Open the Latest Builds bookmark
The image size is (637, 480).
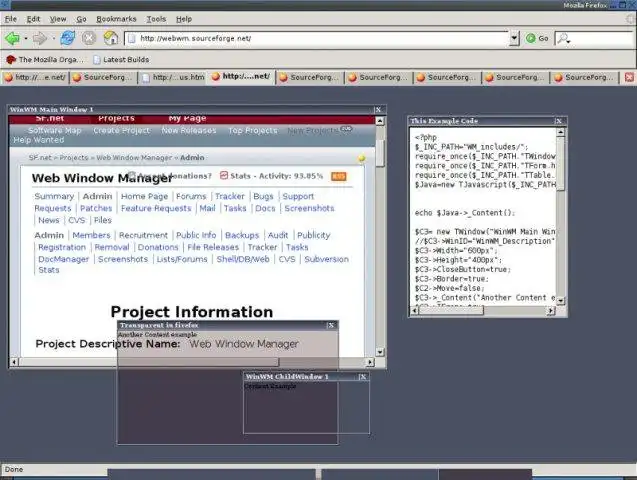pyautogui.click(x=121, y=60)
